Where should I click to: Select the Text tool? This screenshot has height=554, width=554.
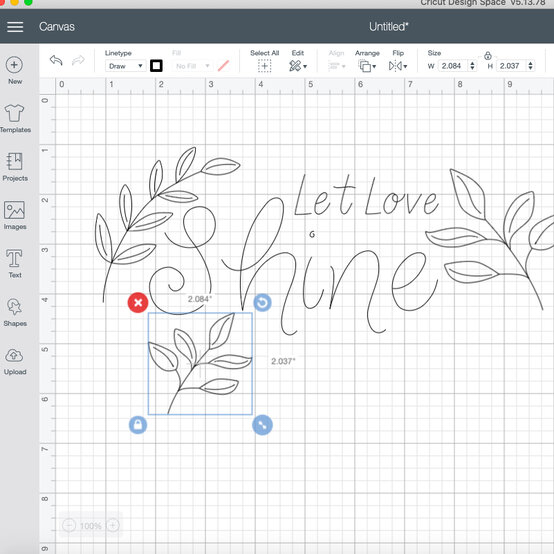click(15, 264)
